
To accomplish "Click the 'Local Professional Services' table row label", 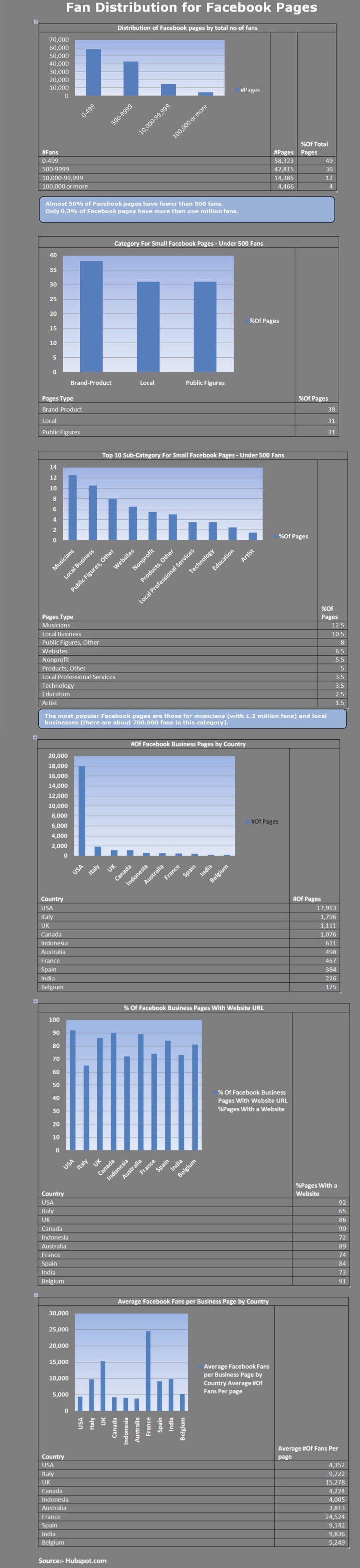I will 78,677.
